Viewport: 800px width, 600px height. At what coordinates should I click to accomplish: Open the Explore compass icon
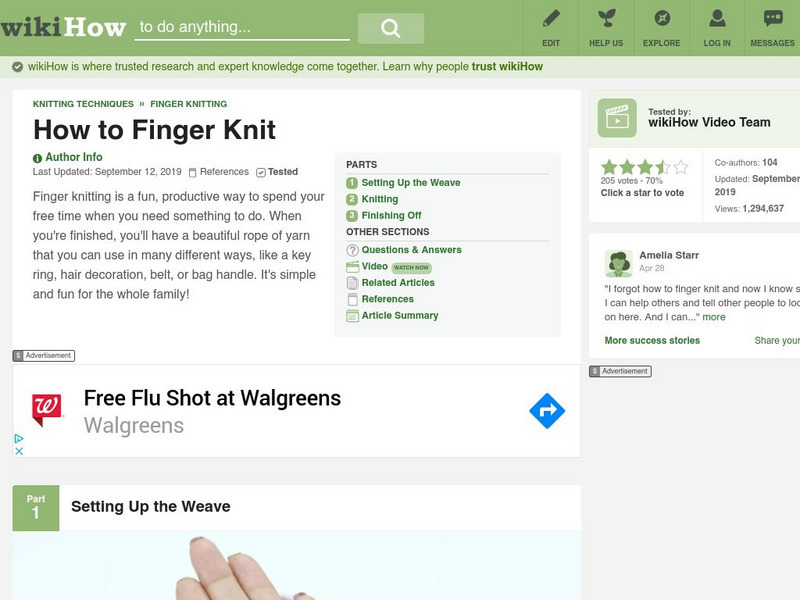(662, 19)
